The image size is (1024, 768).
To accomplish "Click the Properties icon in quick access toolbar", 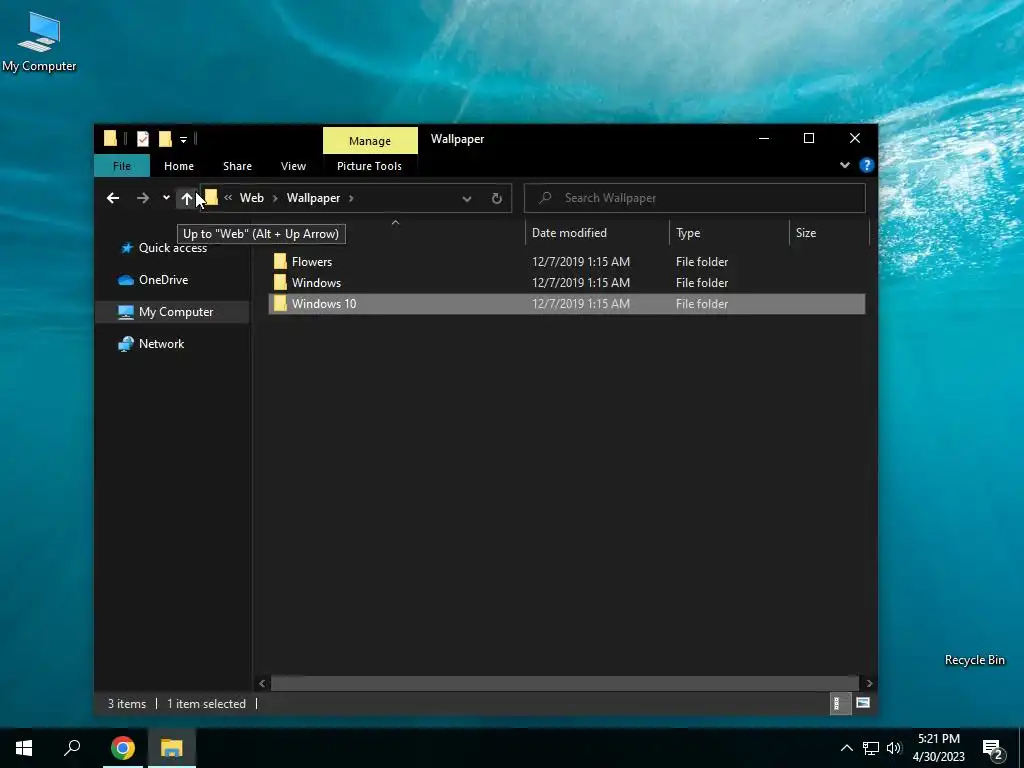I will tap(142, 138).
